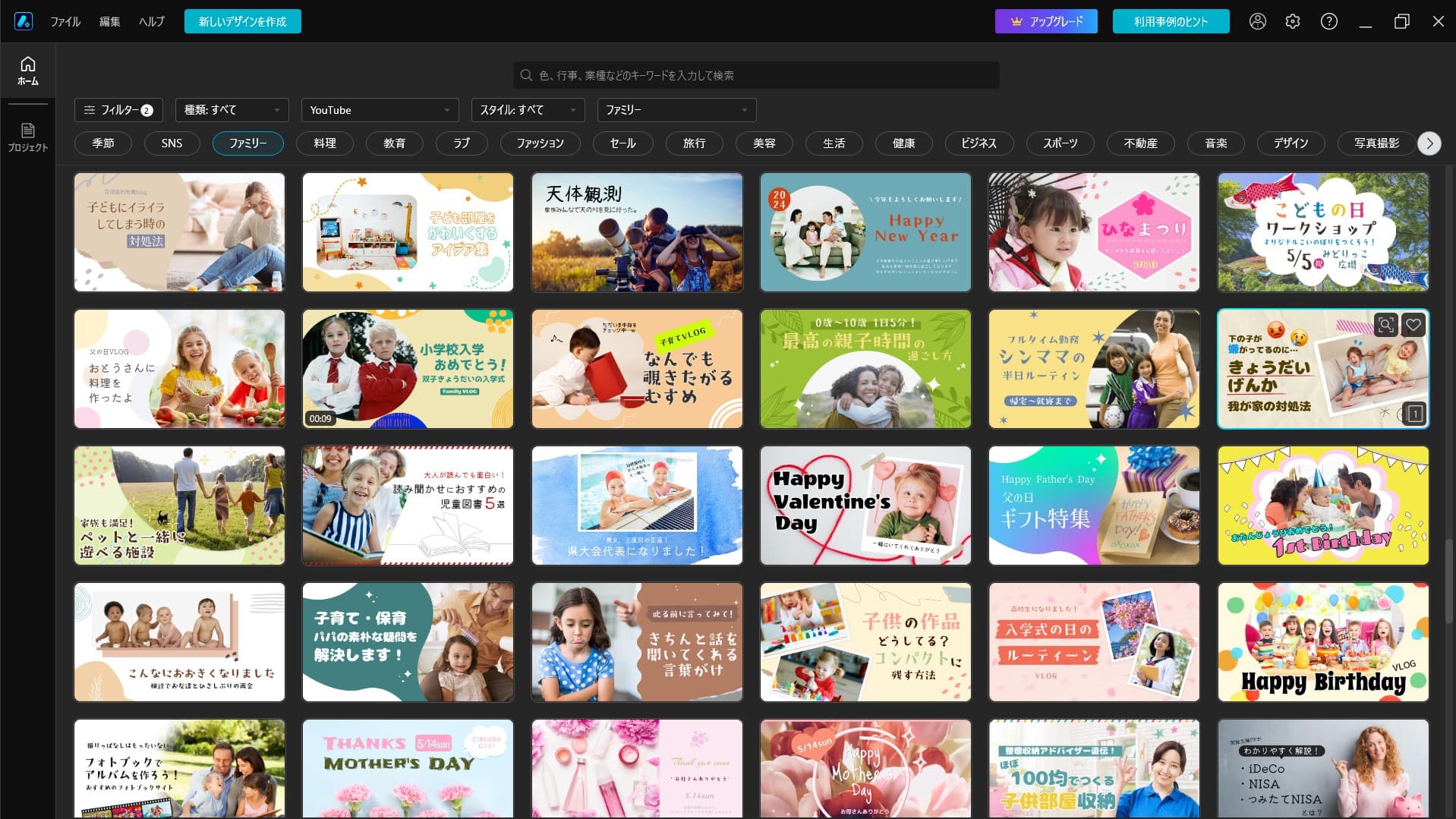Open the 種類: すべて dropdown

pyautogui.click(x=232, y=110)
